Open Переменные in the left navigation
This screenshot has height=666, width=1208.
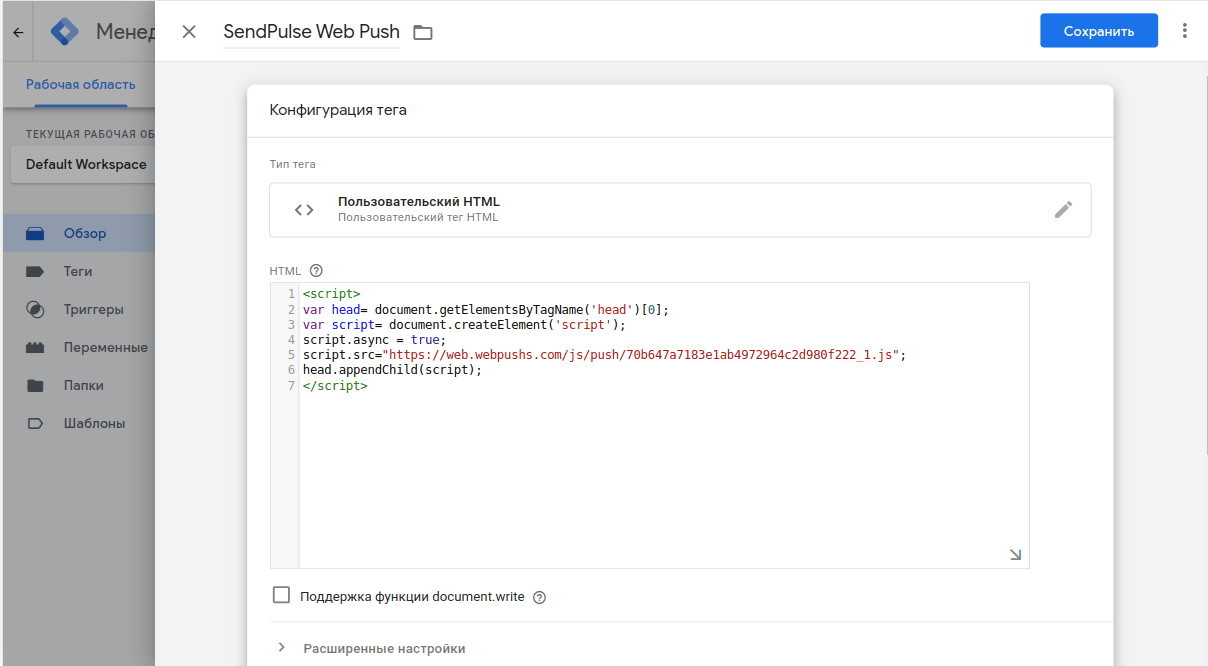click(x=105, y=347)
